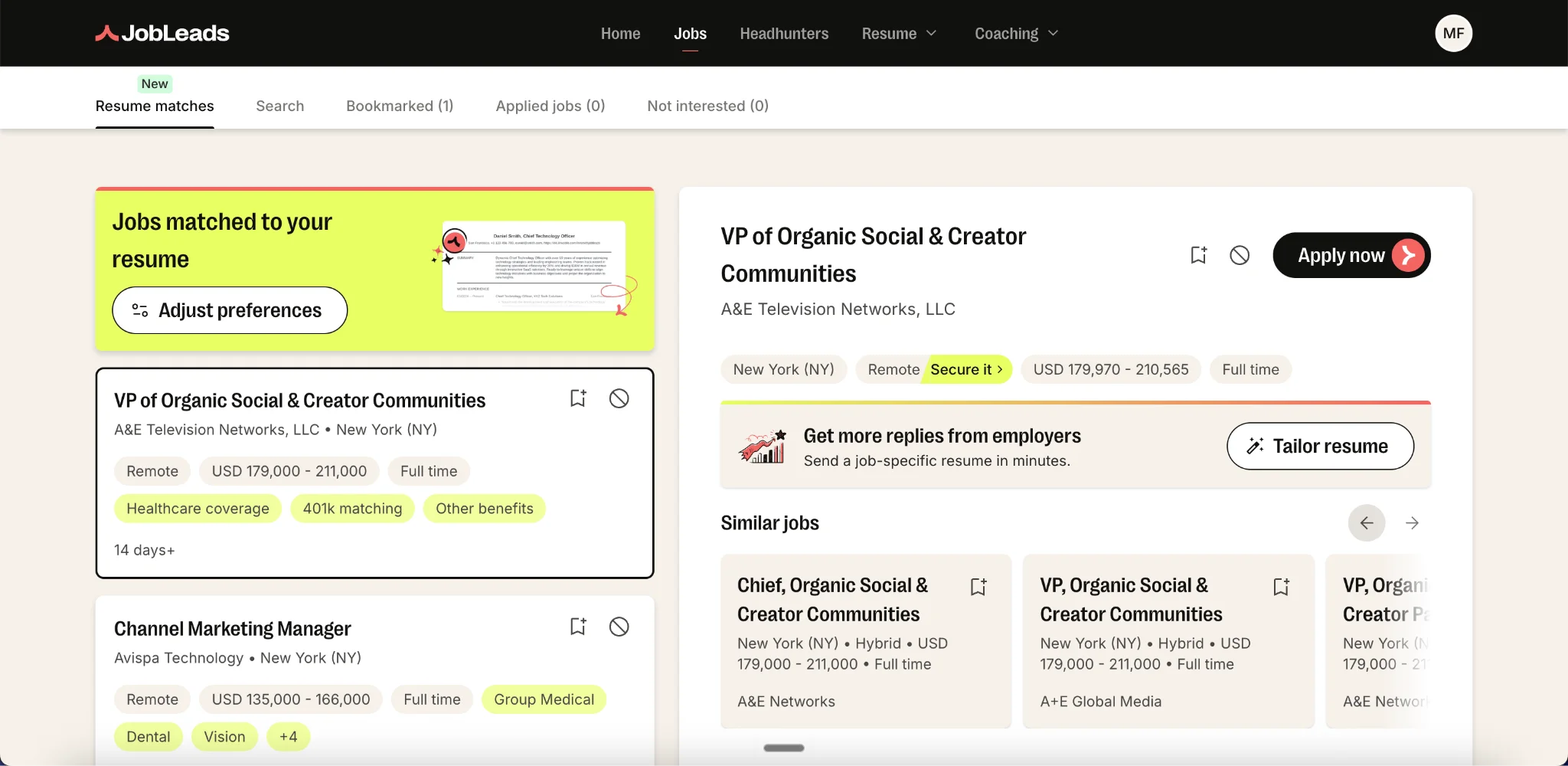The height and width of the screenshot is (766, 1568).
Task: Click the JobLeads logo
Action: click(162, 33)
